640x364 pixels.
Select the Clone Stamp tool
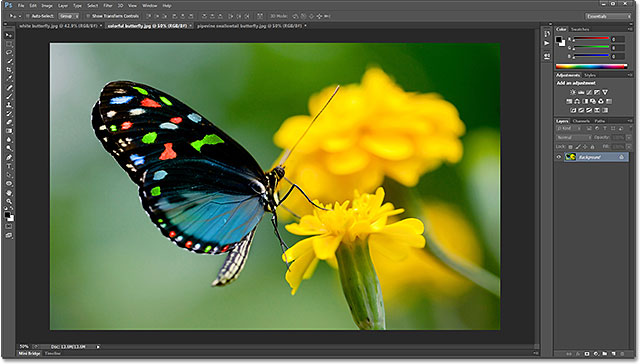point(9,105)
